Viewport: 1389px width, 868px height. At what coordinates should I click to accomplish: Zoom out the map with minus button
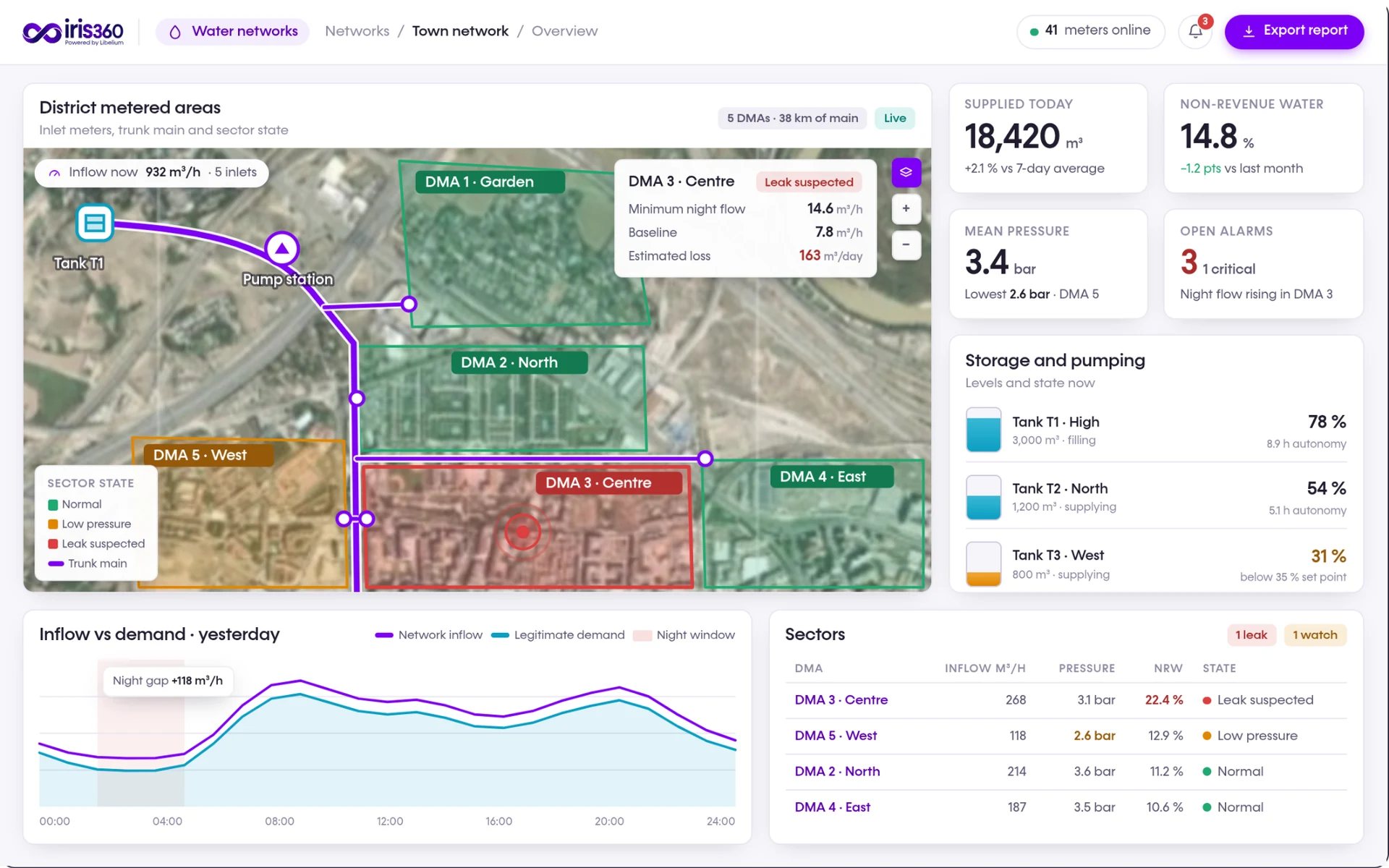(x=906, y=245)
